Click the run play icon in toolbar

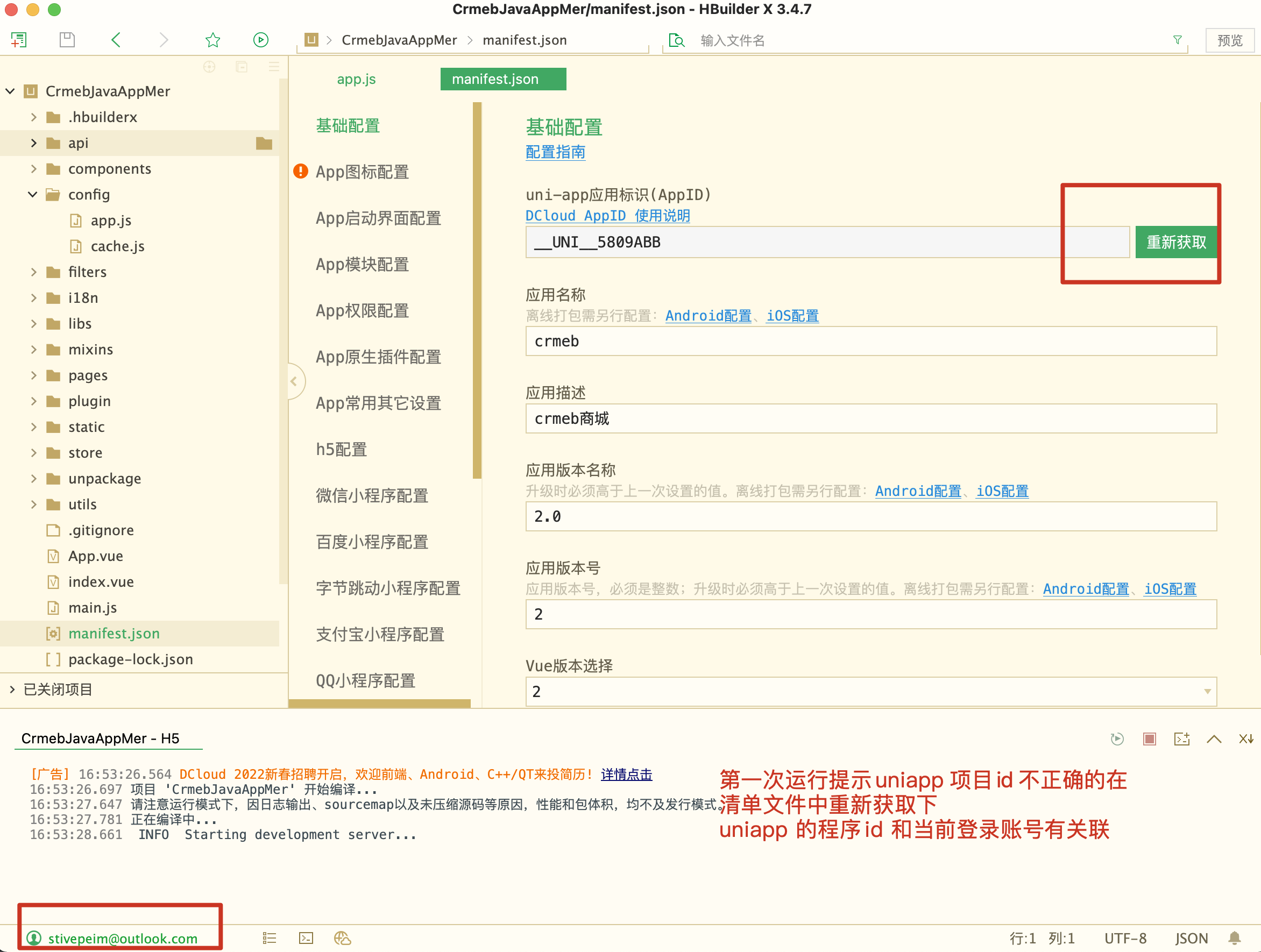[260, 40]
